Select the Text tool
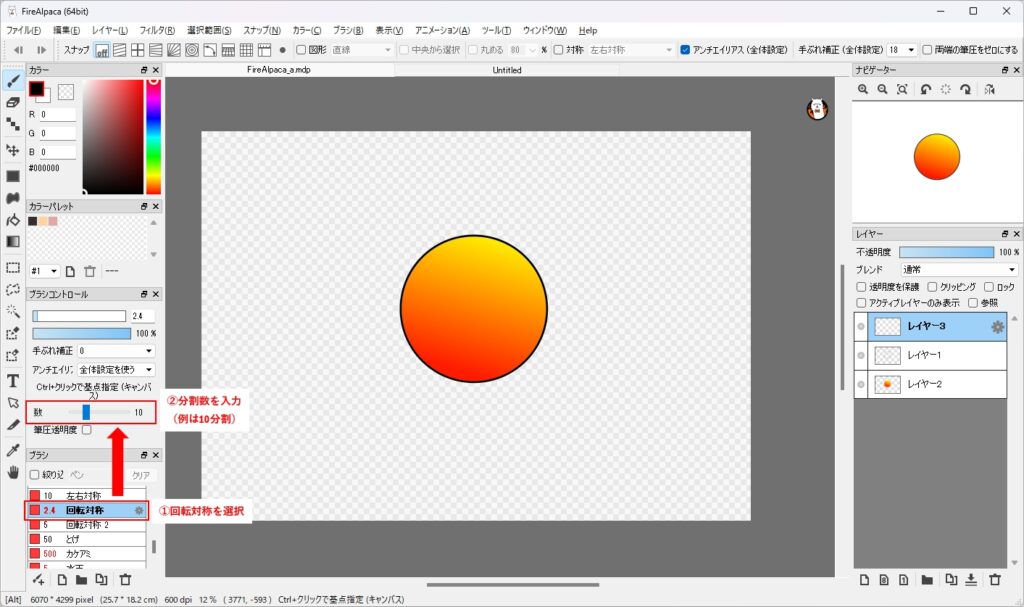1024x607 pixels. (13, 380)
